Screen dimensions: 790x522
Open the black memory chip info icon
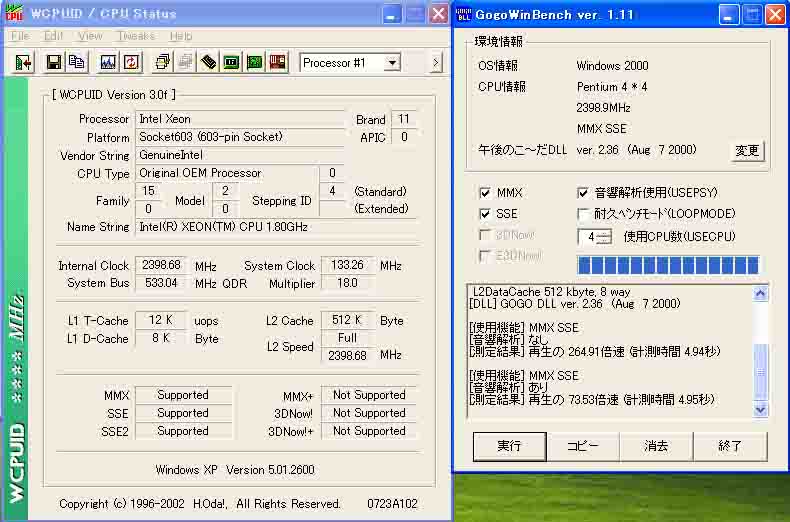coord(208,62)
